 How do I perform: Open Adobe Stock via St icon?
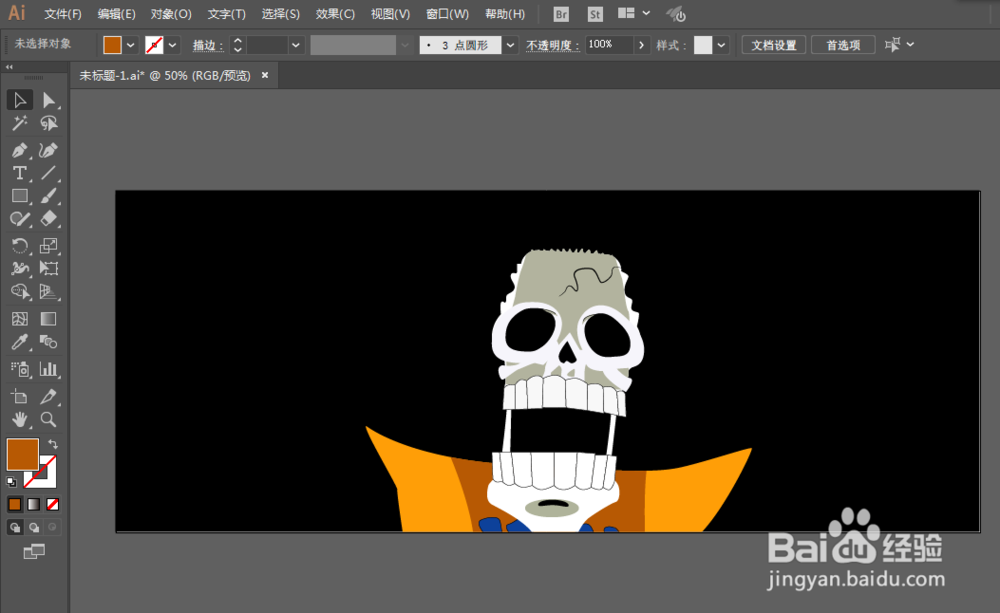pos(595,14)
